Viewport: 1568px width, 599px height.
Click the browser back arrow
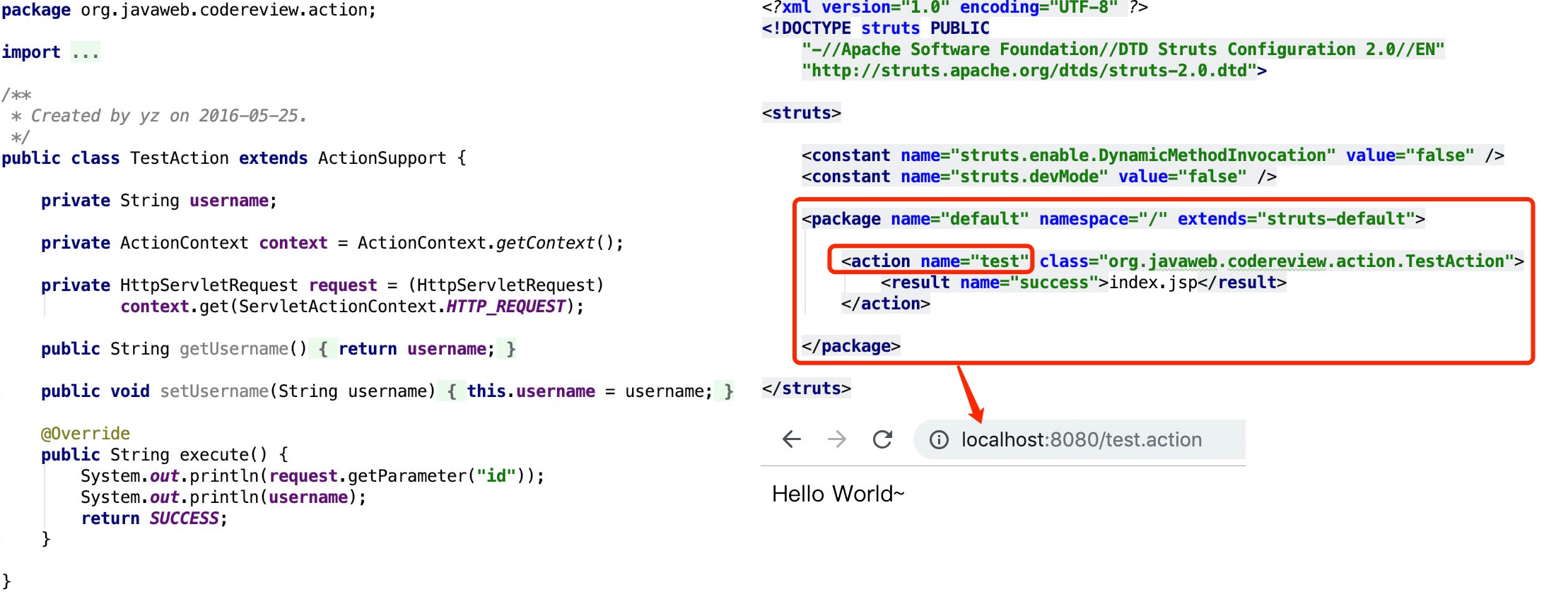click(792, 439)
